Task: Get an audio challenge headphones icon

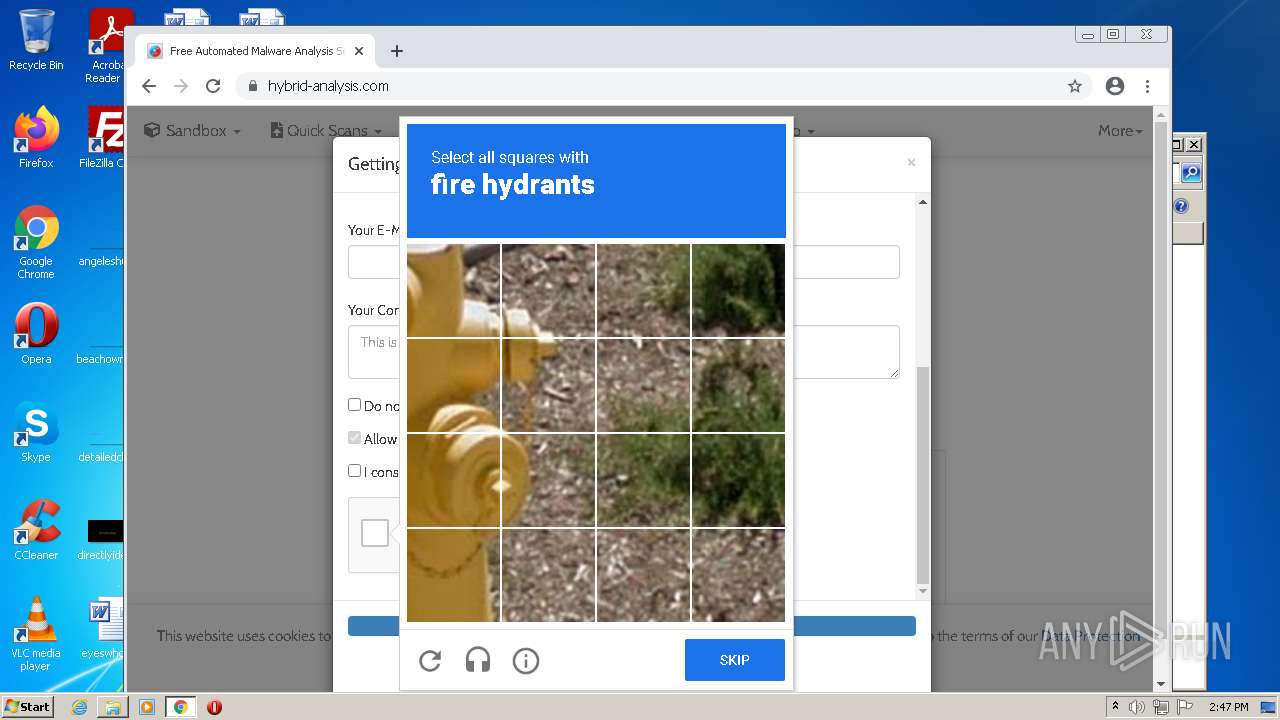Action: point(478,660)
